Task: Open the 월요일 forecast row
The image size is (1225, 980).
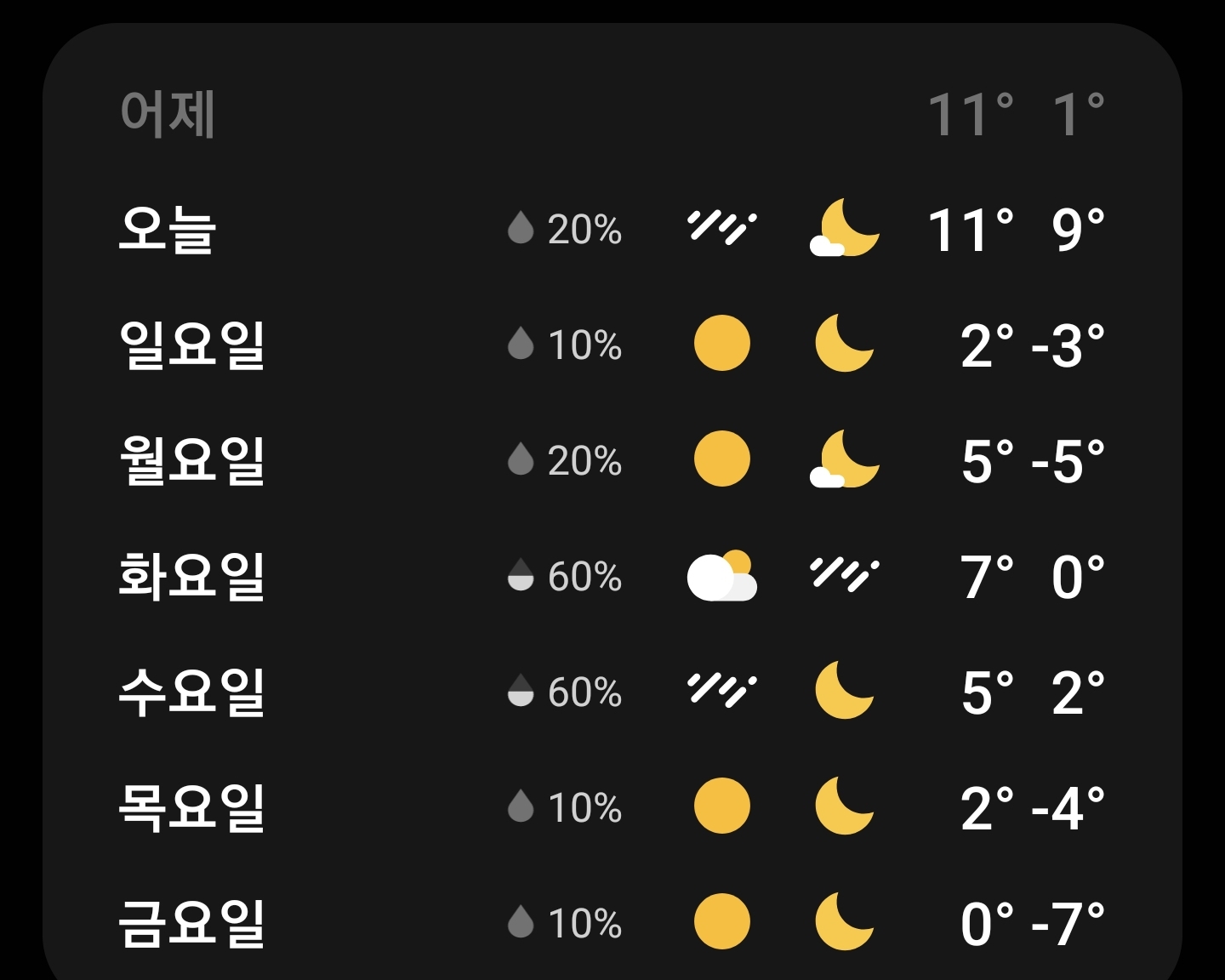Action: click(191, 460)
